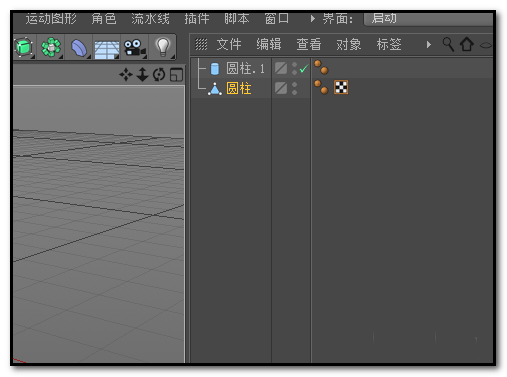507x377 pixels.
Task: Open the 流水线 menu
Action: click(150, 18)
